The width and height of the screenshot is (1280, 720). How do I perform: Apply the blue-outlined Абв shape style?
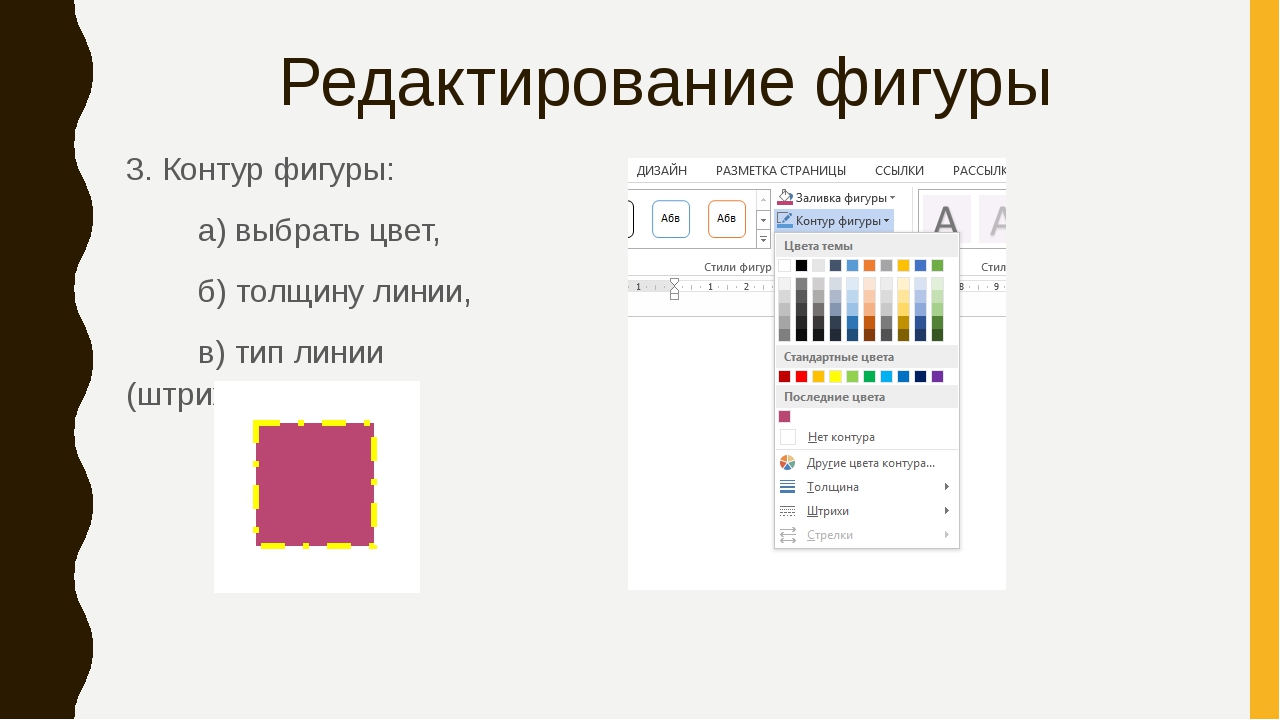(x=671, y=219)
